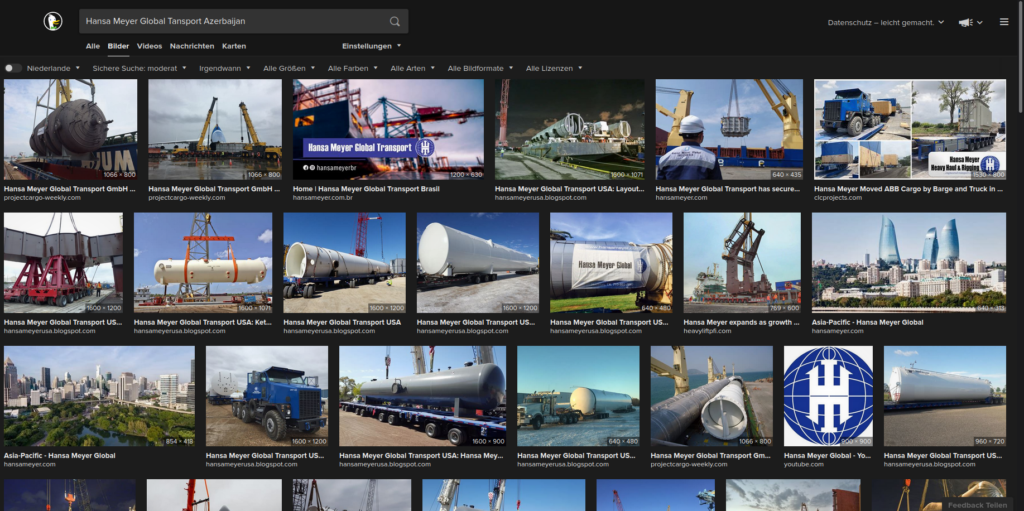Image resolution: width=1024 pixels, height=511 pixels.
Task: Open the worker in white helmet thumbnail
Action: click(729, 129)
